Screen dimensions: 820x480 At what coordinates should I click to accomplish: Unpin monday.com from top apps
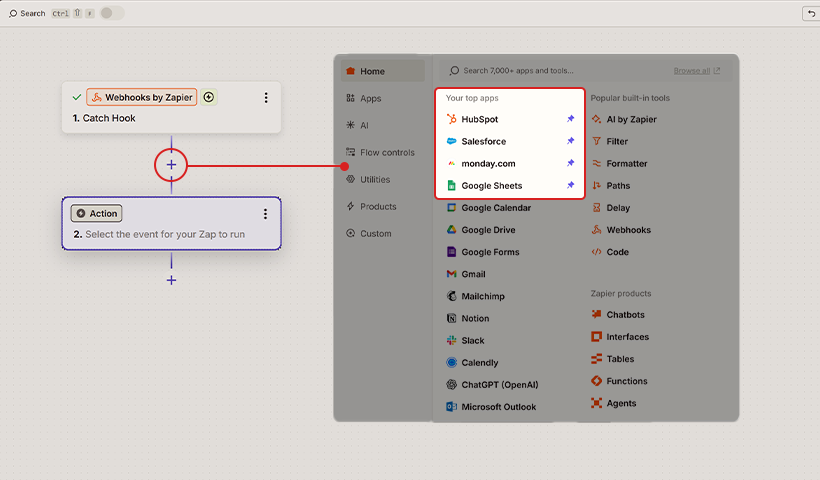[571, 163]
